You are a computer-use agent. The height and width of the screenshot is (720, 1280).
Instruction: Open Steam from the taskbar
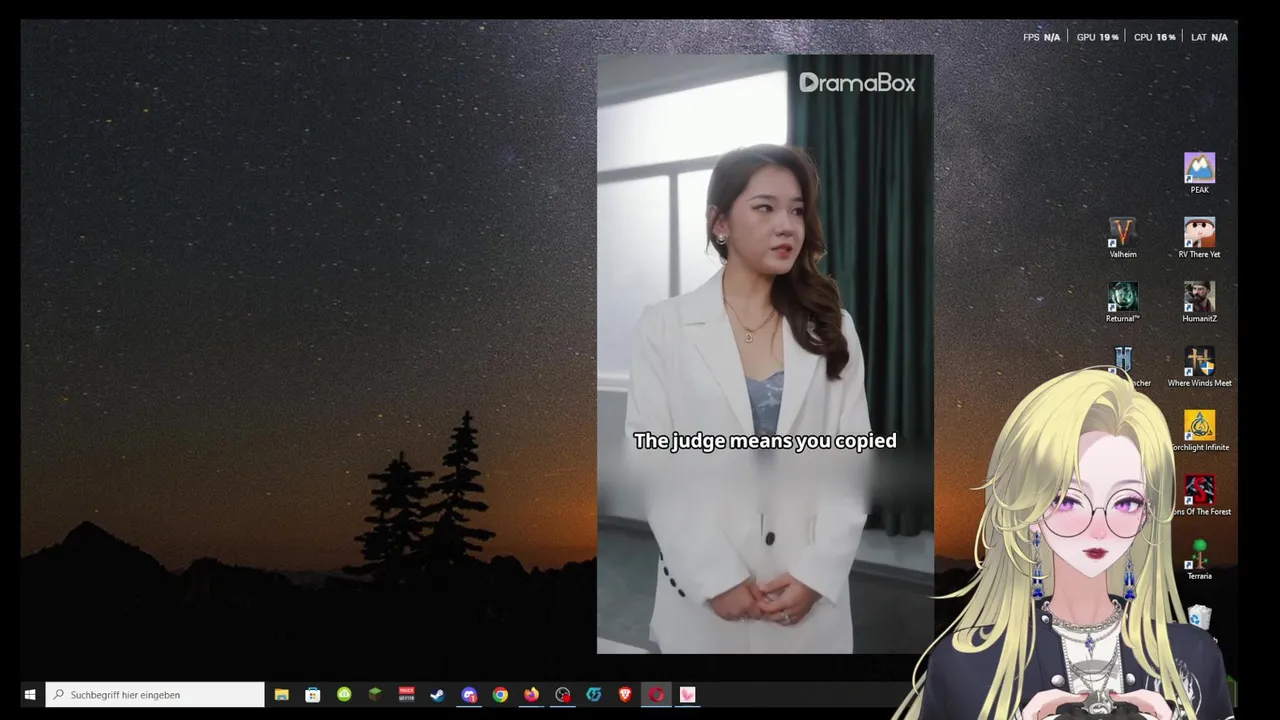[437, 695]
